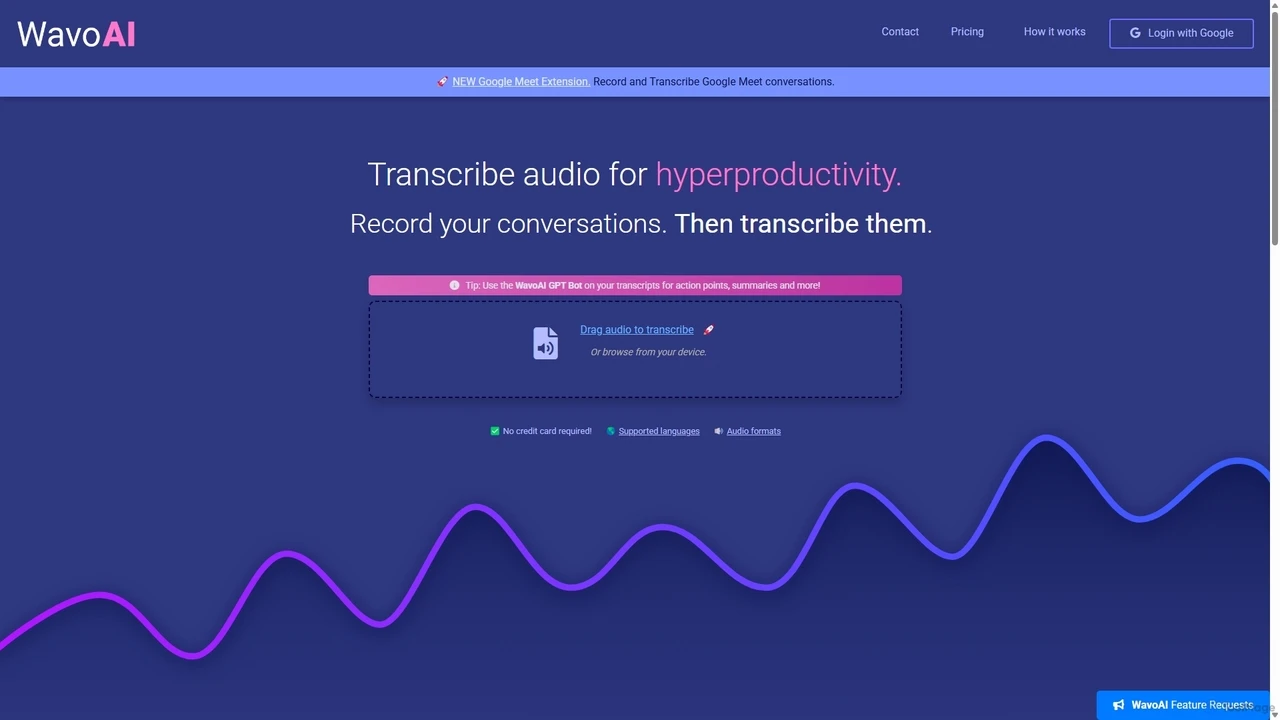
Task: Click the audio file icon in the upload area
Action: click(545, 343)
